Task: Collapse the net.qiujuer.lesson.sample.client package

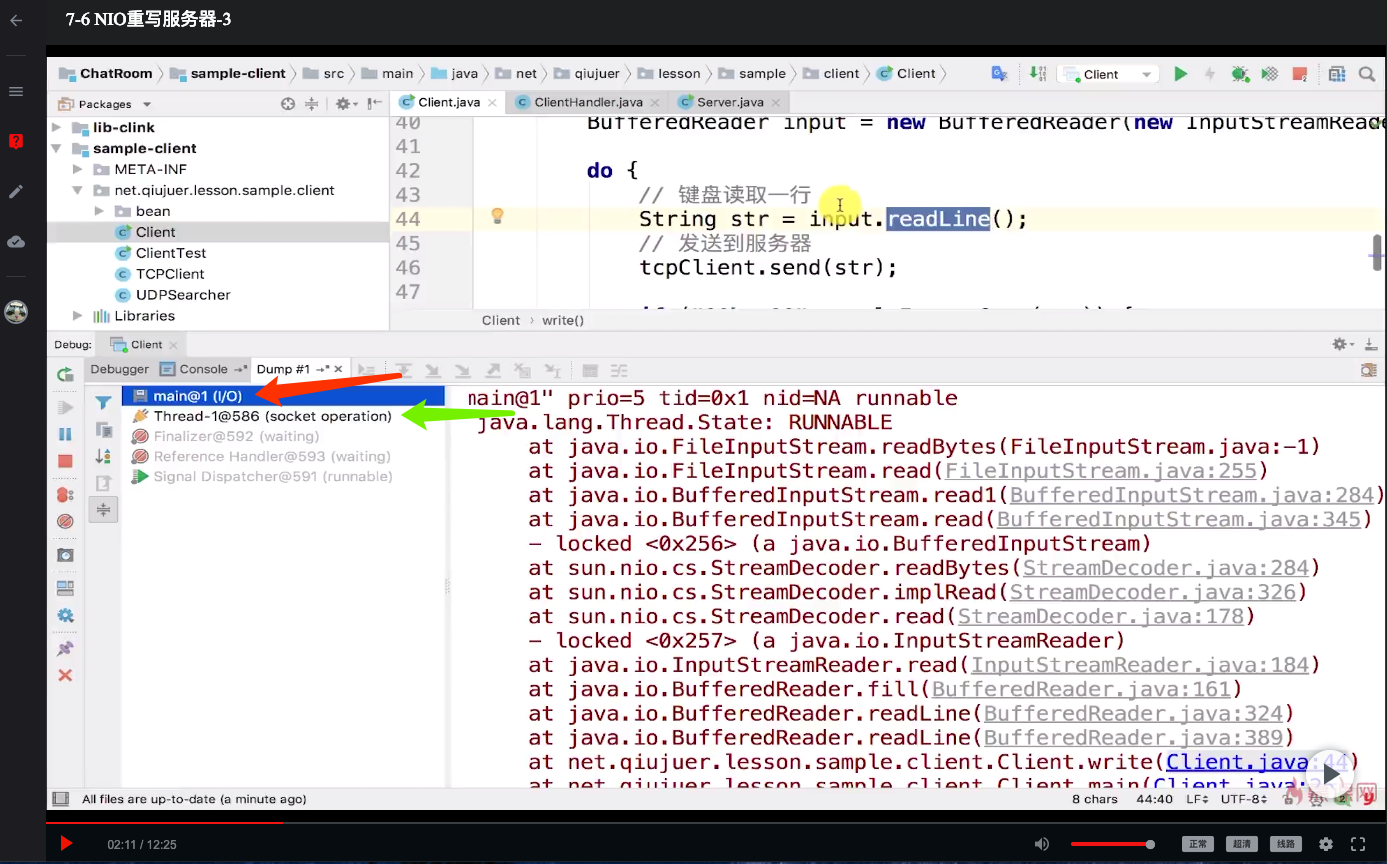Action: click(x=78, y=191)
